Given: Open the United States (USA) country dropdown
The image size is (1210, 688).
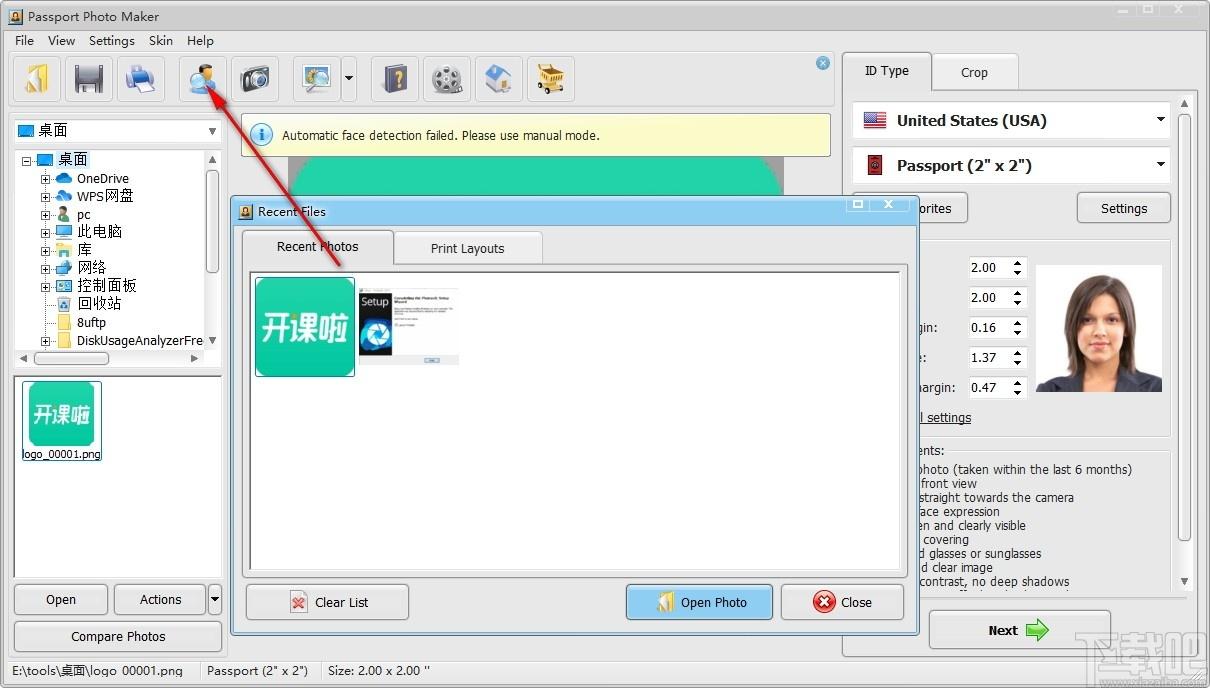Looking at the screenshot, I should [1012, 120].
